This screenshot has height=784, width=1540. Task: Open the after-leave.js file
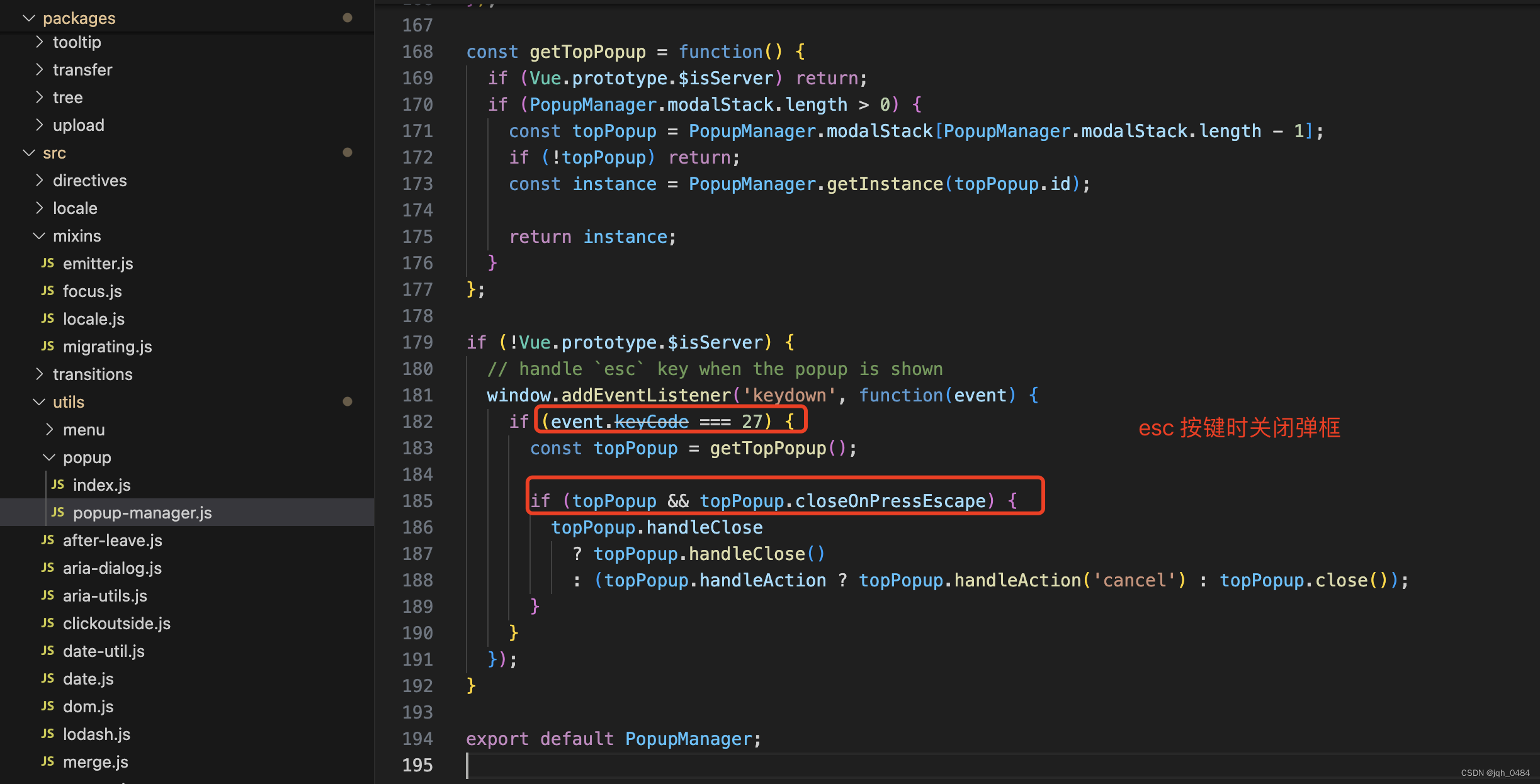[x=112, y=540]
